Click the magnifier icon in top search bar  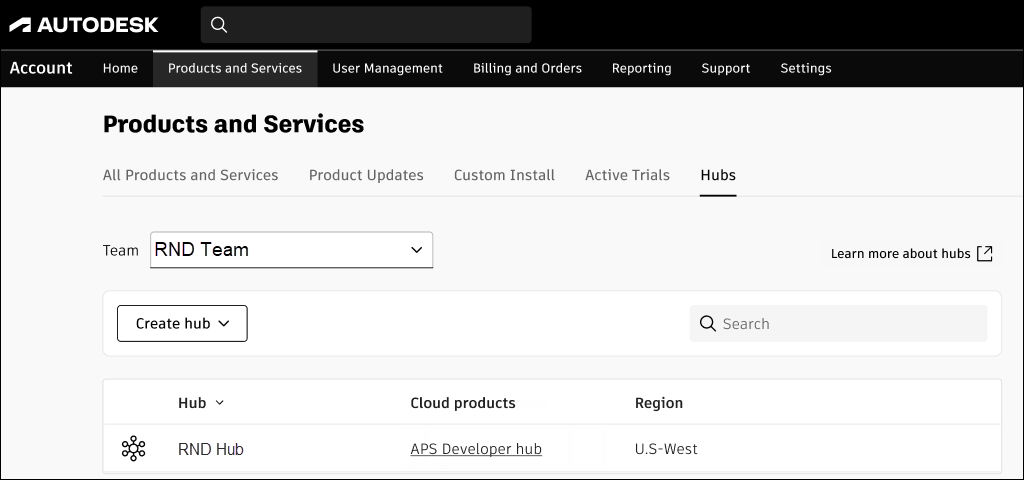pos(220,25)
